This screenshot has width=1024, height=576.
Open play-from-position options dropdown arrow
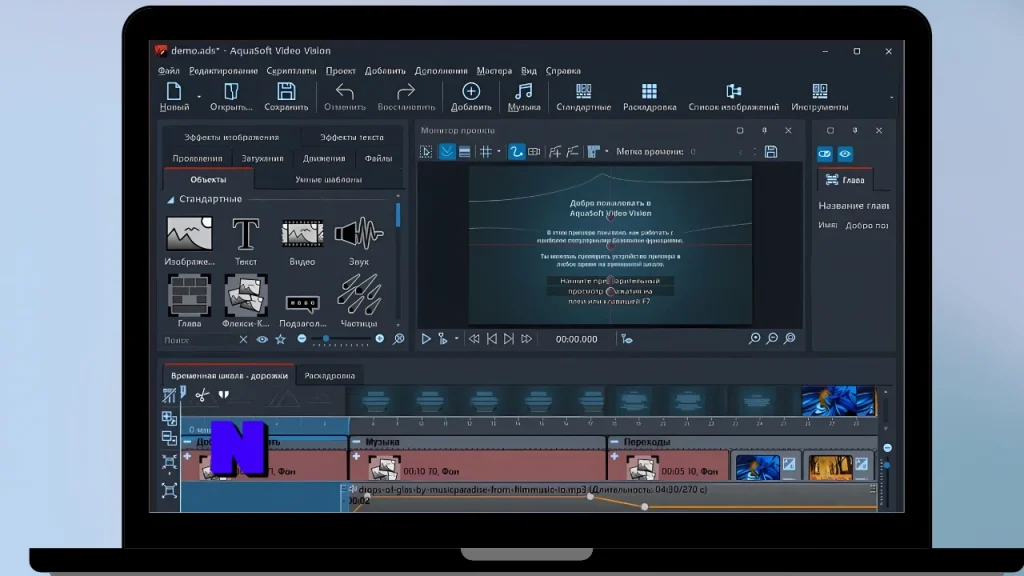coord(456,338)
